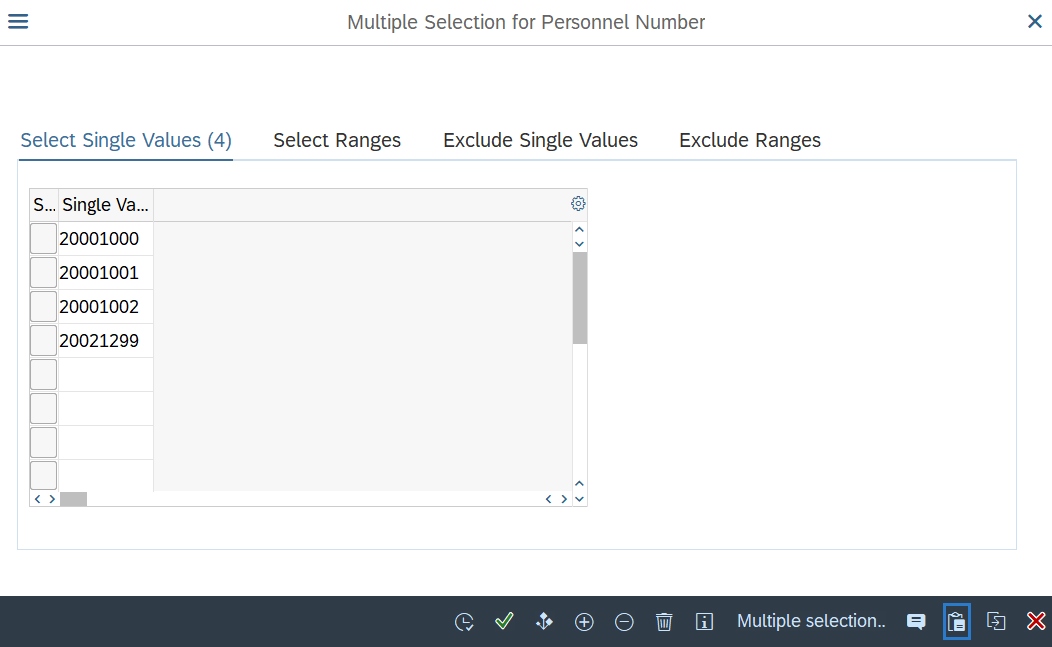Click the import from text file icon
This screenshot has width=1052, height=647.
click(x=996, y=621)
